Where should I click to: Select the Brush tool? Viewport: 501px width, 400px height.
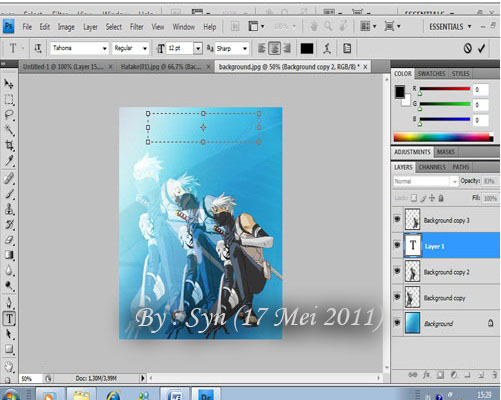tap(9, 194)
